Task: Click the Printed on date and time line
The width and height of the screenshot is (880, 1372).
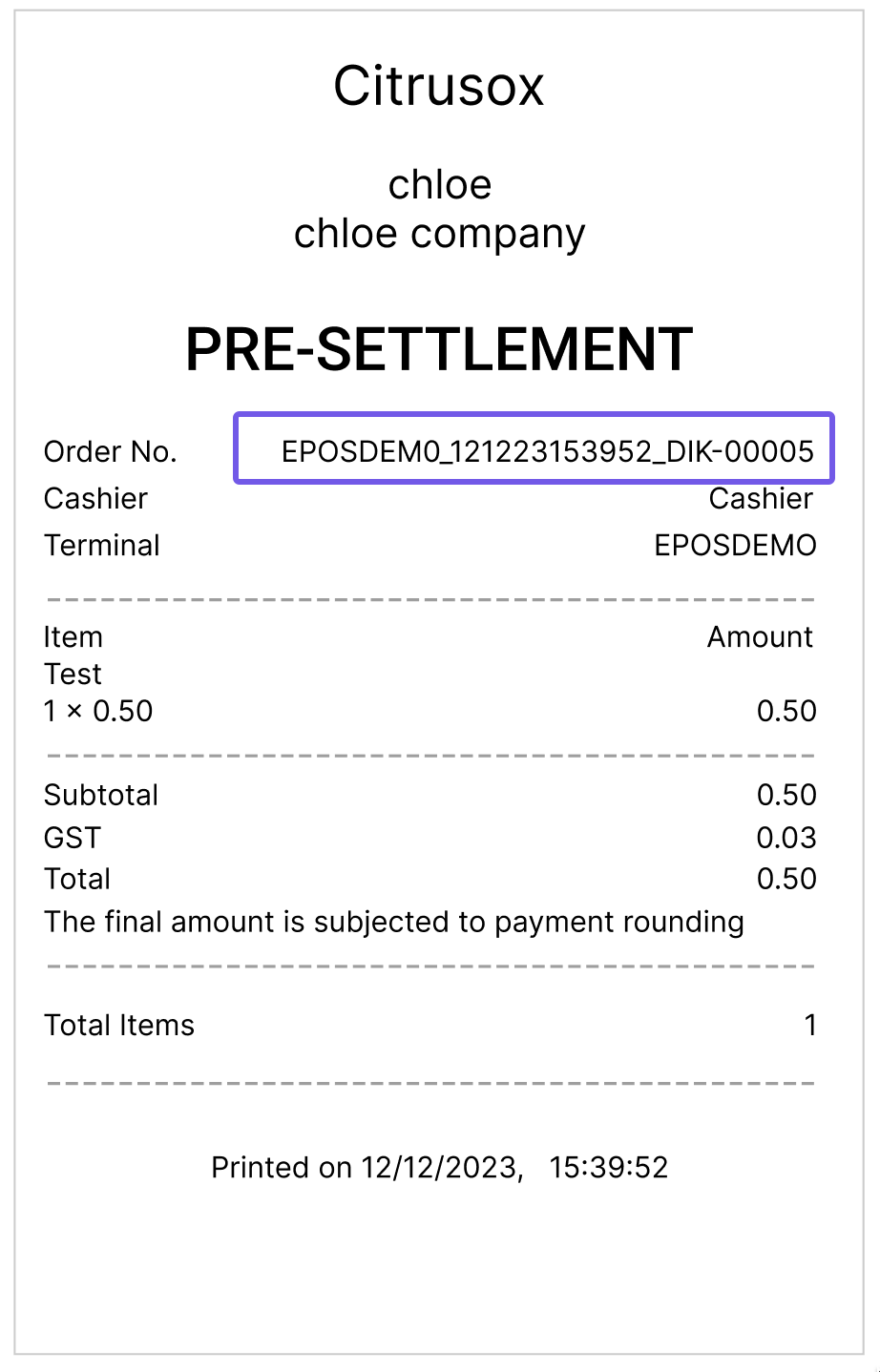Action: (439, 1167)
